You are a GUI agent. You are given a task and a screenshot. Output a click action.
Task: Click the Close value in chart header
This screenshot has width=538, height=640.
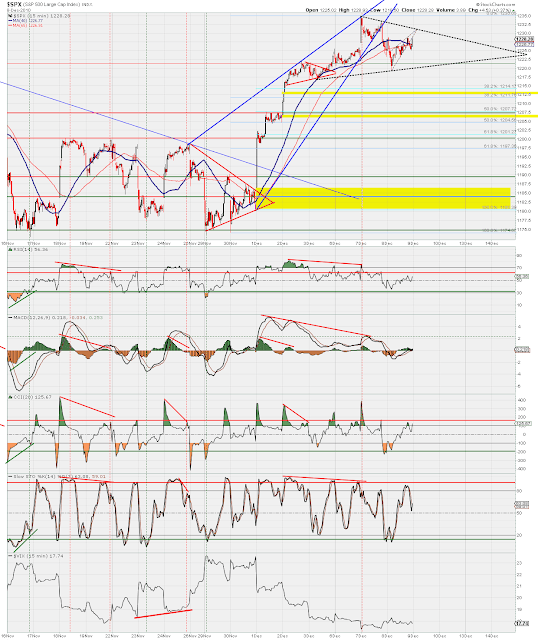tap(428, 10)
